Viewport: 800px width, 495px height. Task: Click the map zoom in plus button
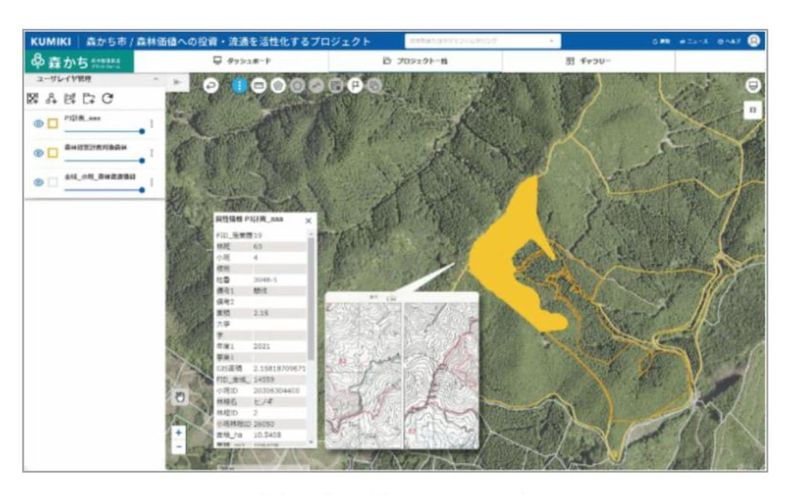pos(179,433)
